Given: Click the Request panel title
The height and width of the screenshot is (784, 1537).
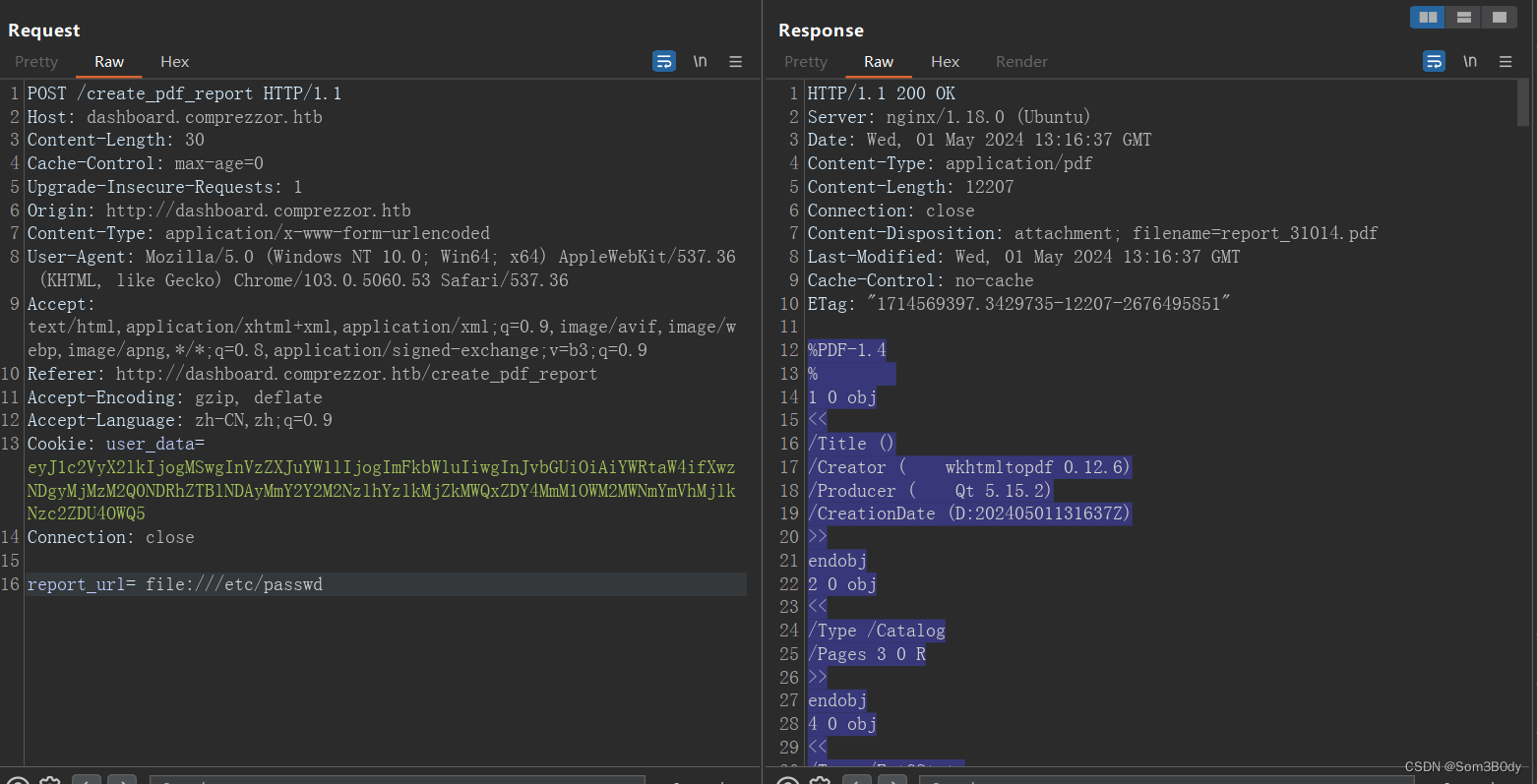Looking at the screenshot, I should coord(44,30).
